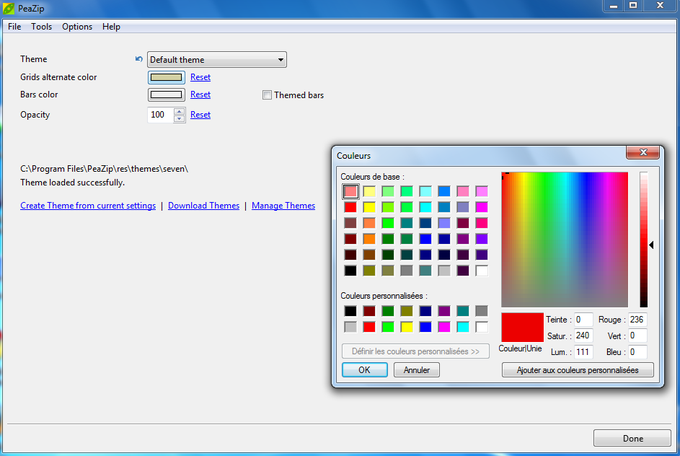Image resolution: width=680 pixels, height=456 pixels.
Task: Click the Vert value field
Action: tap(638, 336)
